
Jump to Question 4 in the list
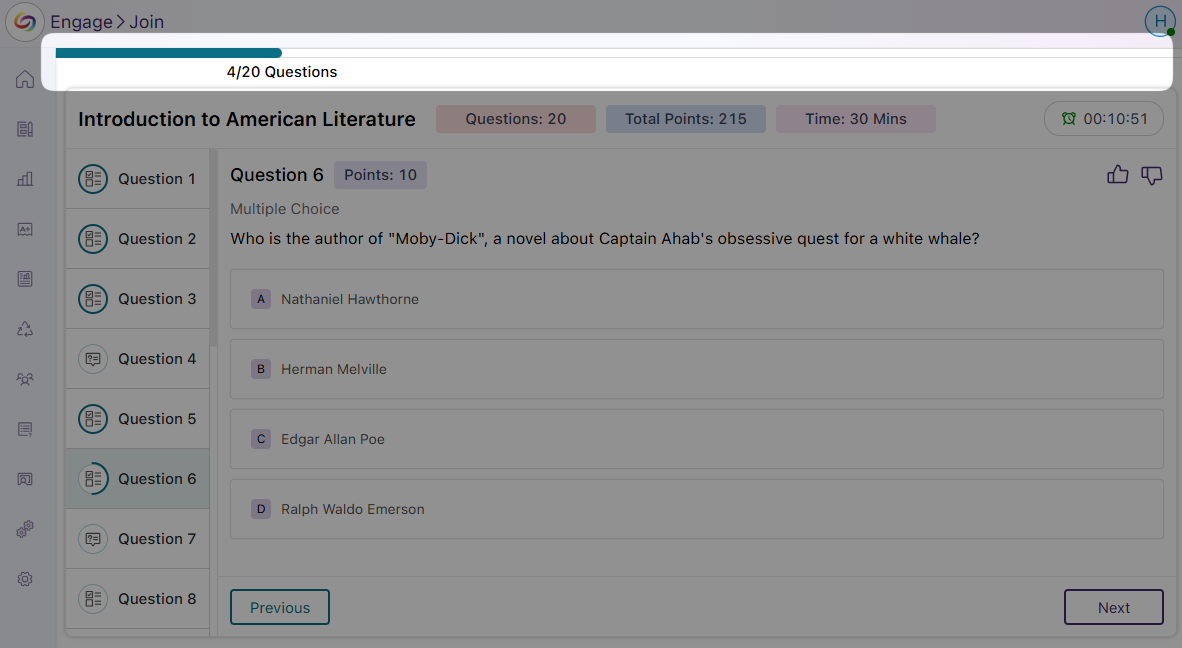pyautogui.click(x=138, y=359)
